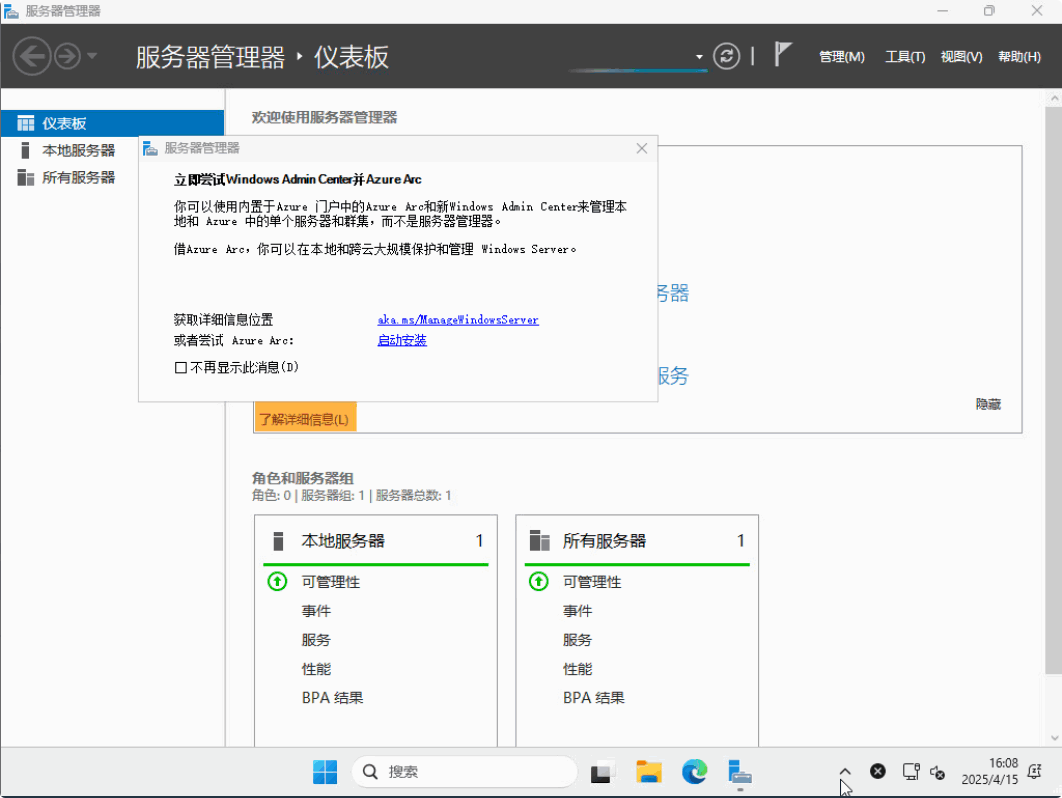1062x798 pixels.
Task: Open 性能 in 所有服务器 tile
Action: (x=578, y=669)
